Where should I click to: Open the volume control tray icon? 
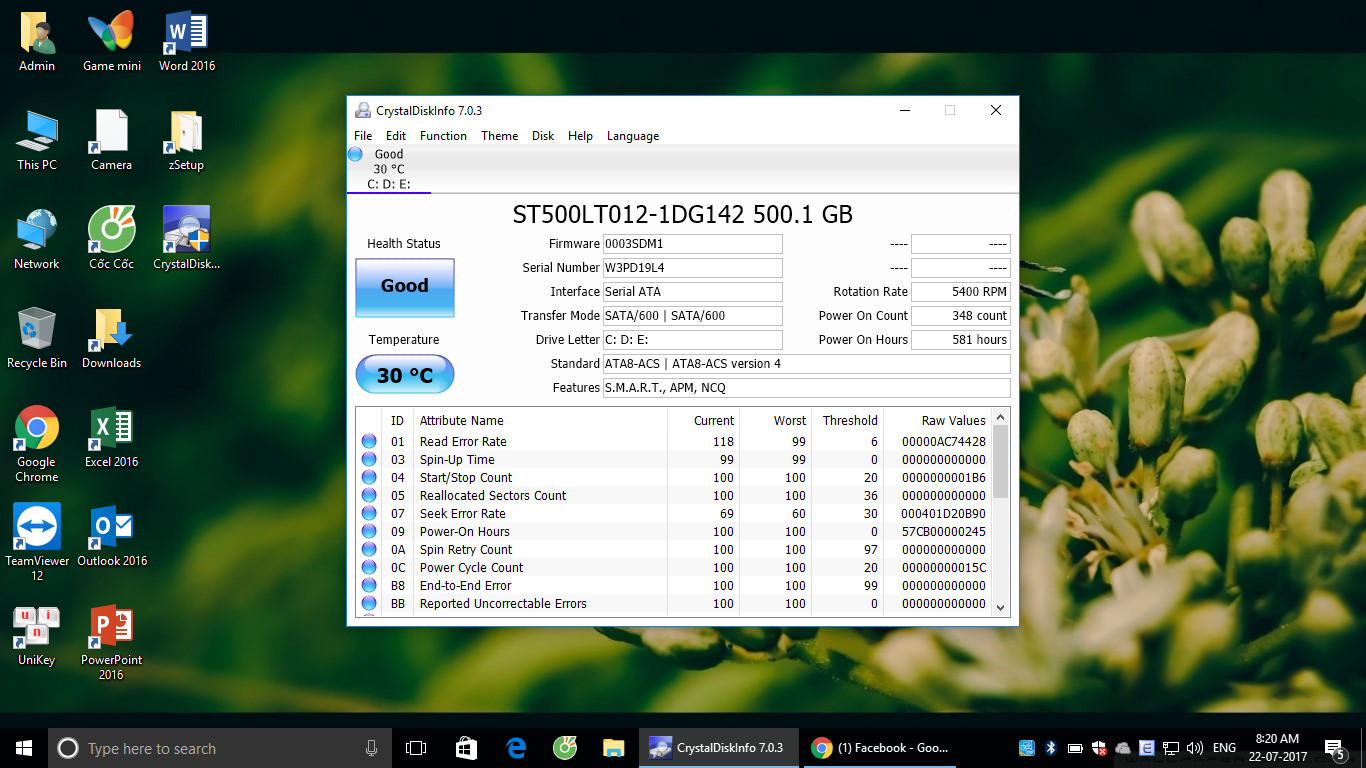(1194, 748)
